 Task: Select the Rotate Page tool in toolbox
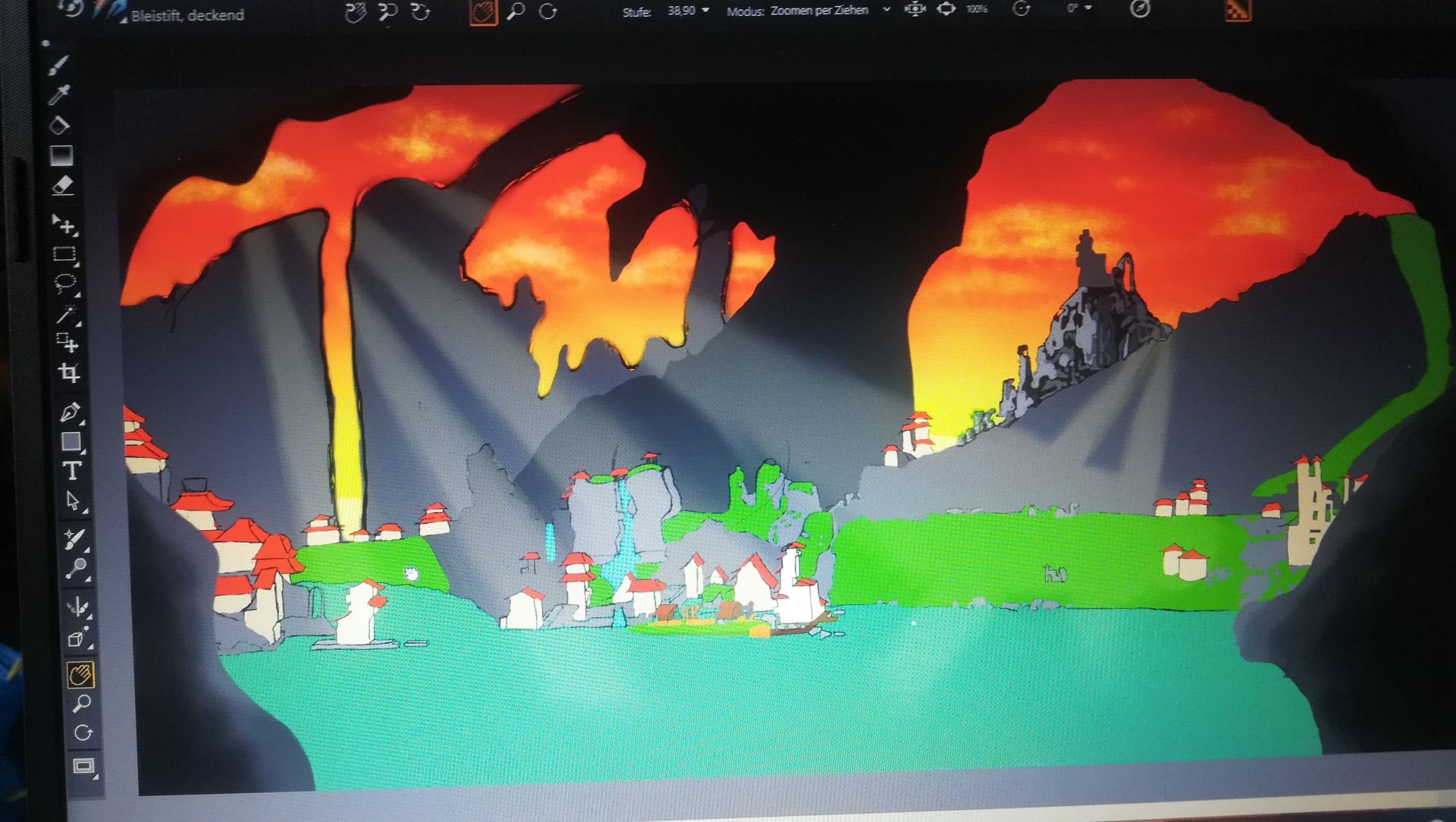tap(83, 733)
